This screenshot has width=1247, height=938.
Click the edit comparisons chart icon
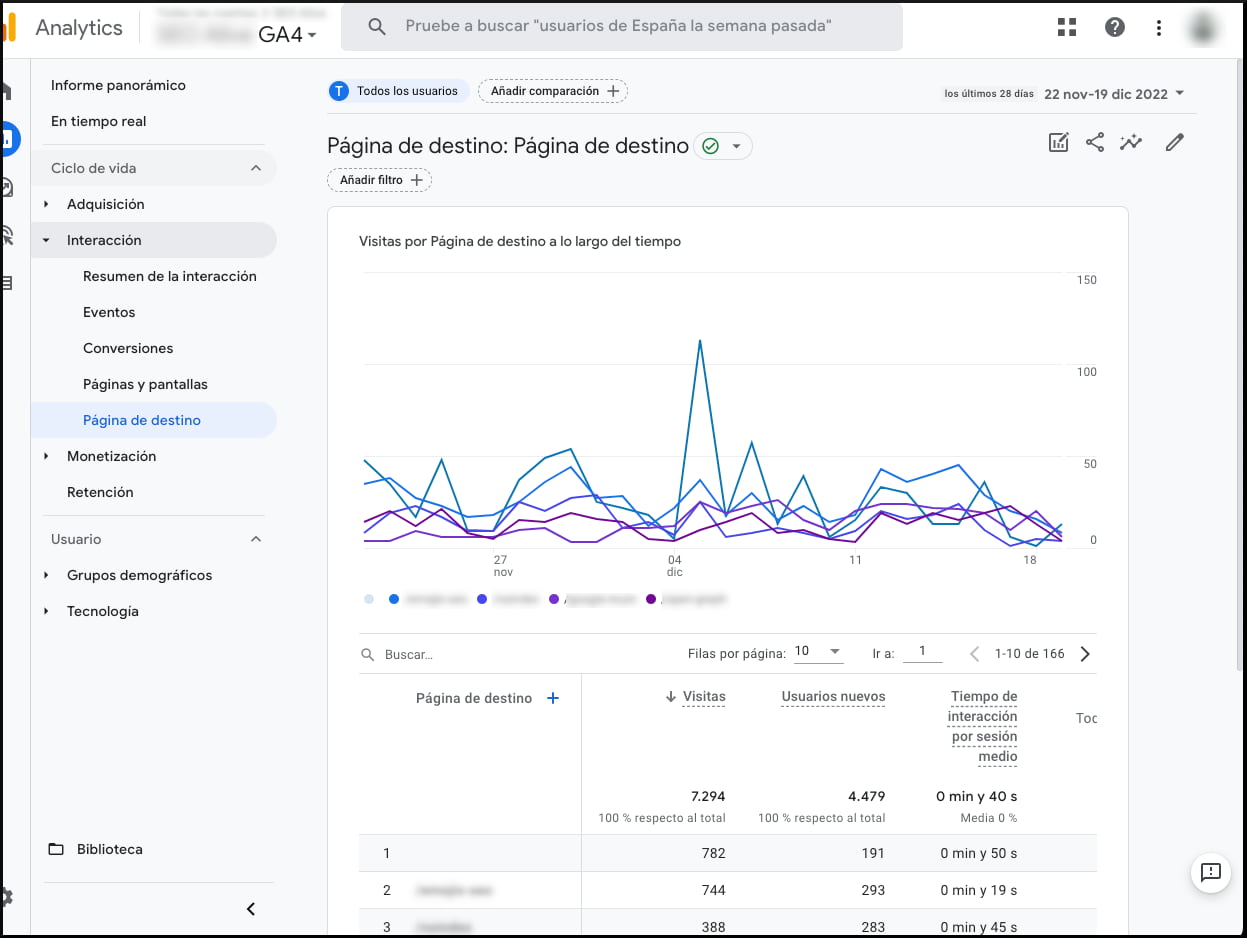[1059, 142]
